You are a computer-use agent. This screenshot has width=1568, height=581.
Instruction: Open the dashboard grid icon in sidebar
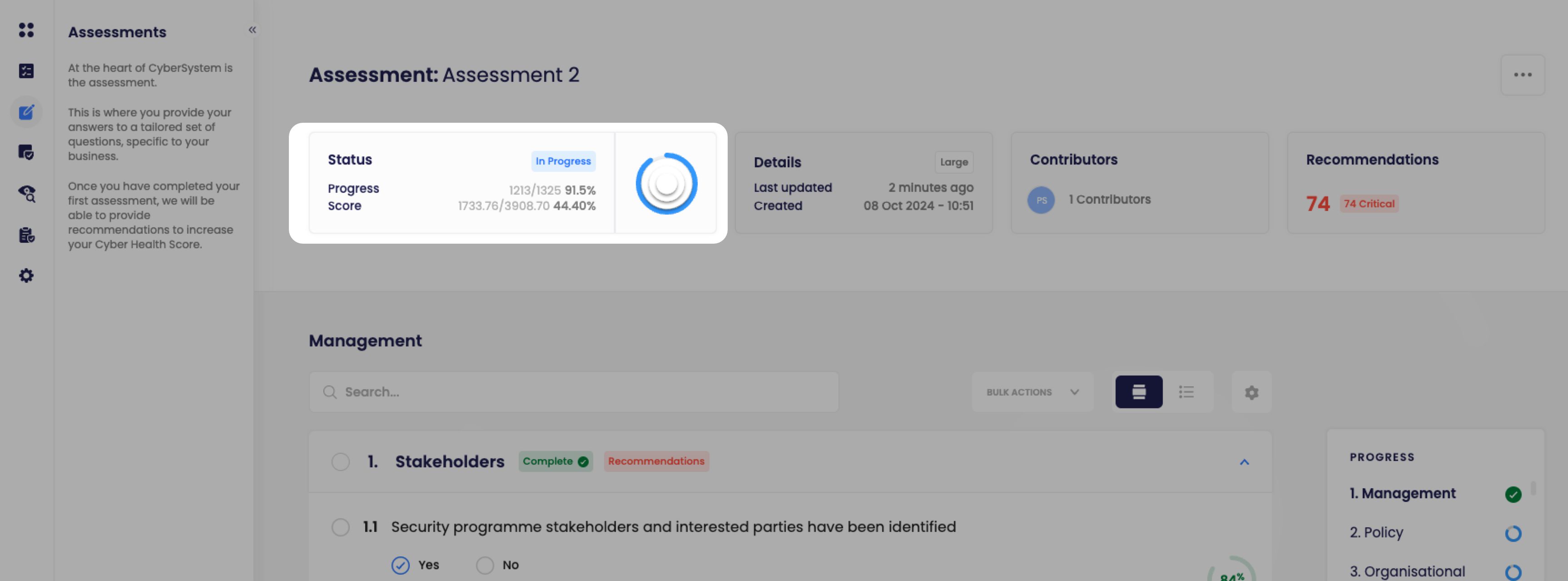tap(26, 30)
